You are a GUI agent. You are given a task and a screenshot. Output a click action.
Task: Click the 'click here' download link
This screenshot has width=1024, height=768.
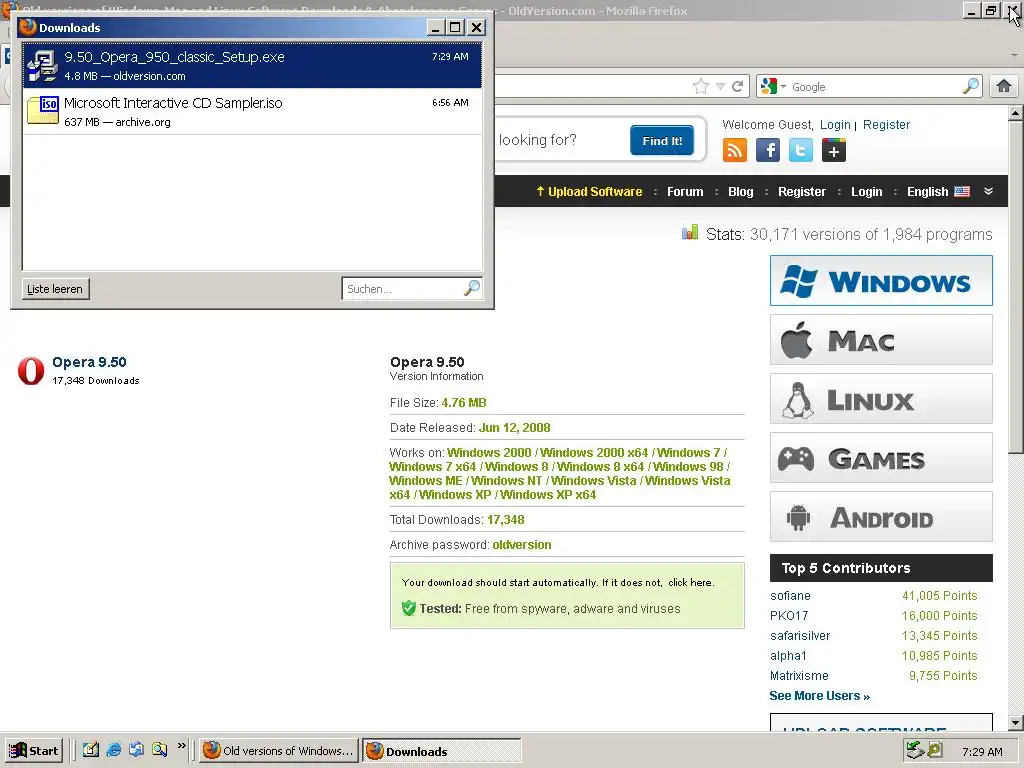(690, 583)
